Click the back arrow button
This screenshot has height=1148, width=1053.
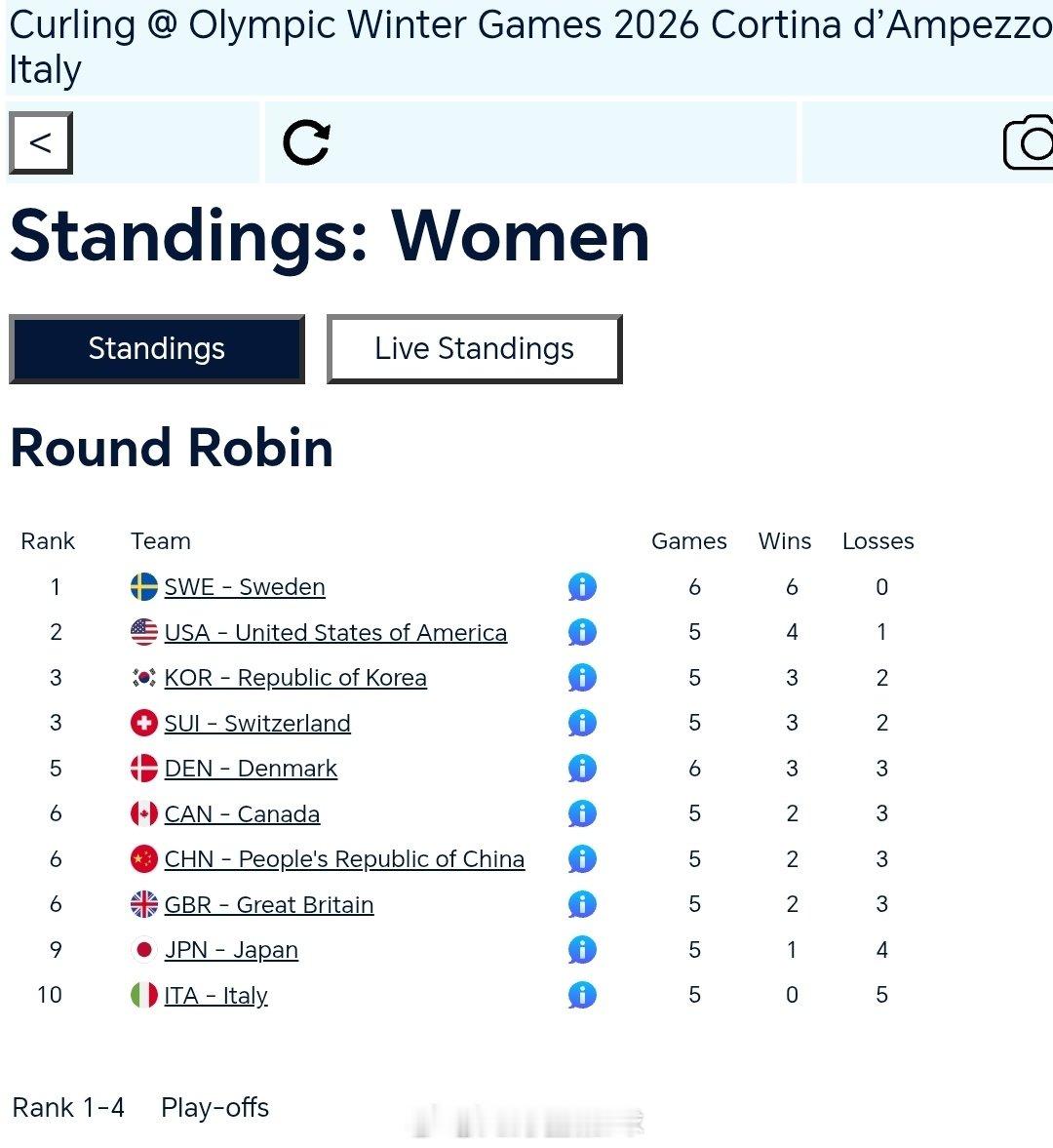coord(40,143)
